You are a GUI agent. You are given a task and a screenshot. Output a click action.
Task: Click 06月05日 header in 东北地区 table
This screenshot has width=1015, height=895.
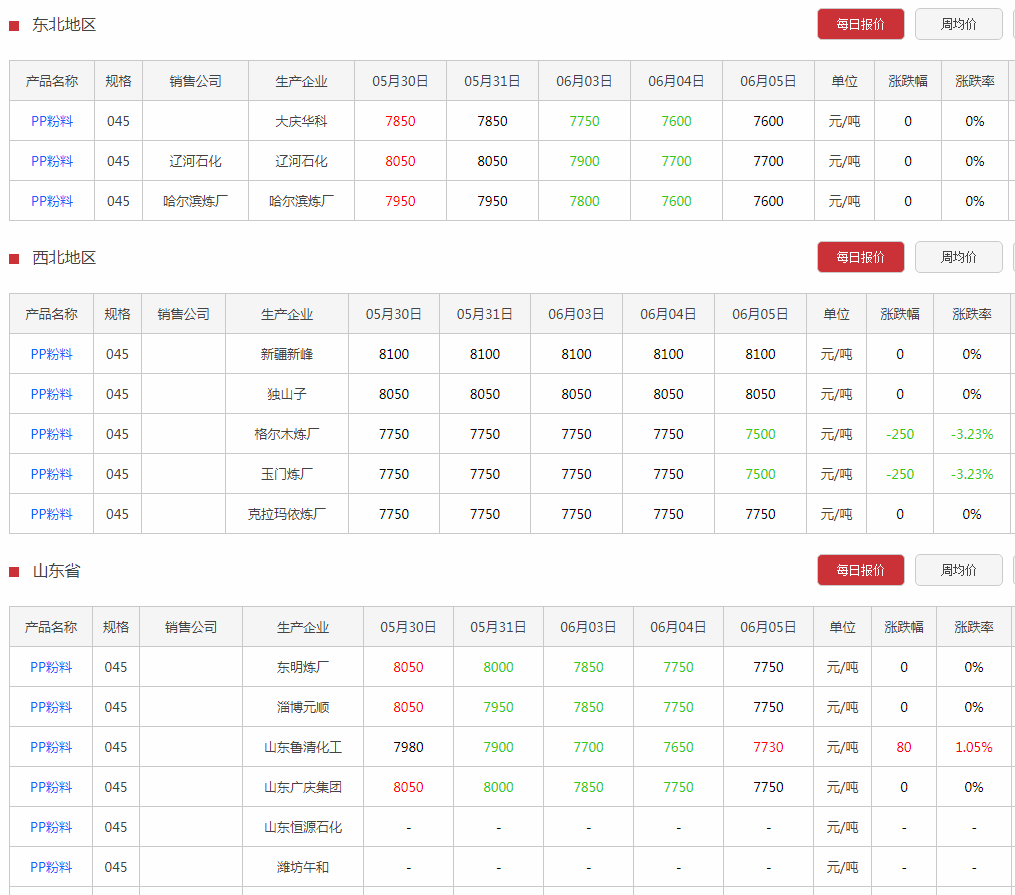768,81
